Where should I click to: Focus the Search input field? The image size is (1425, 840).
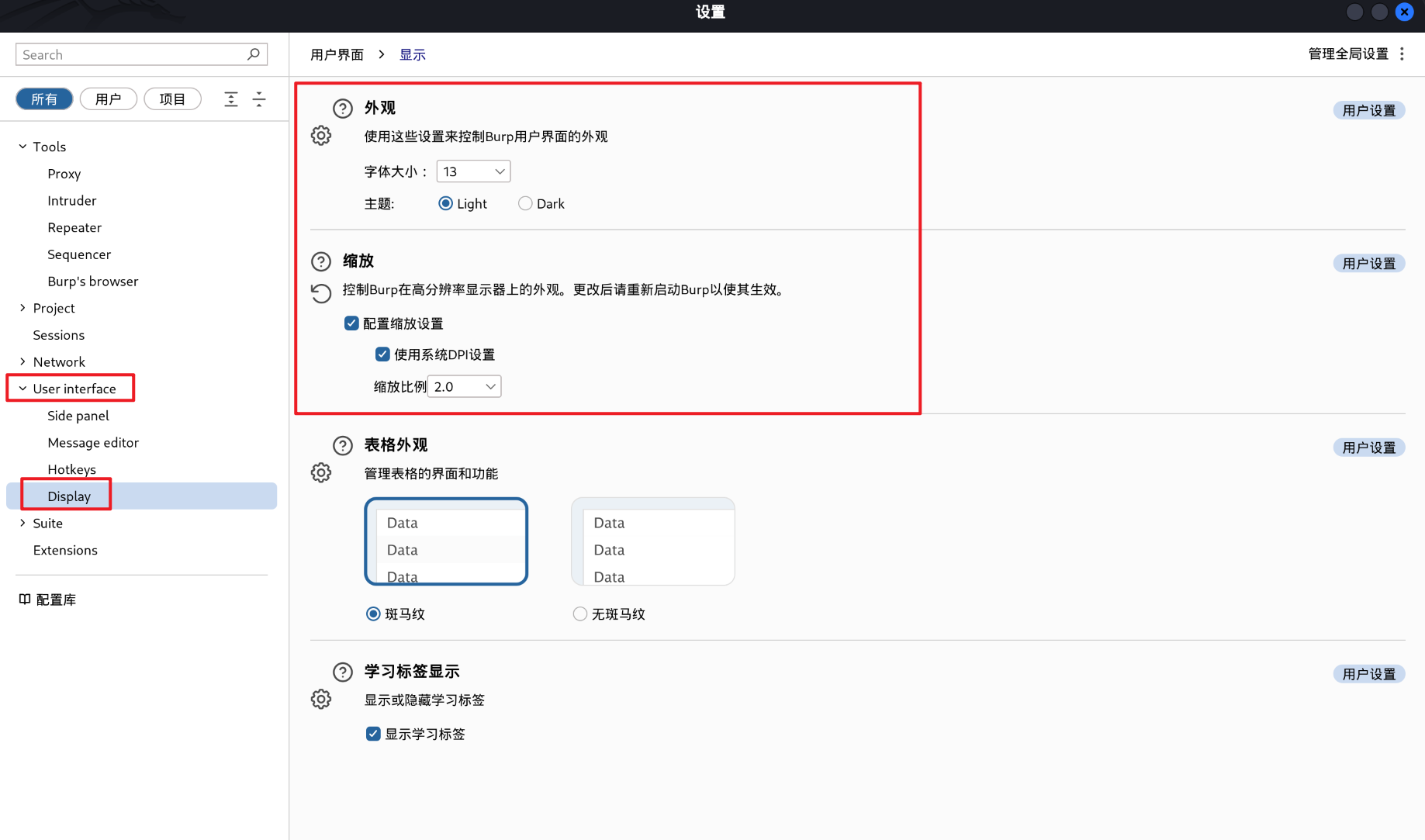click(141, 54)
